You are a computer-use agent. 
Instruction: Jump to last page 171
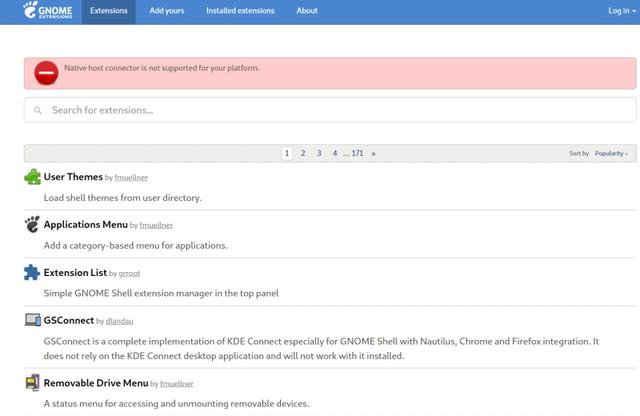click(357, 153)
